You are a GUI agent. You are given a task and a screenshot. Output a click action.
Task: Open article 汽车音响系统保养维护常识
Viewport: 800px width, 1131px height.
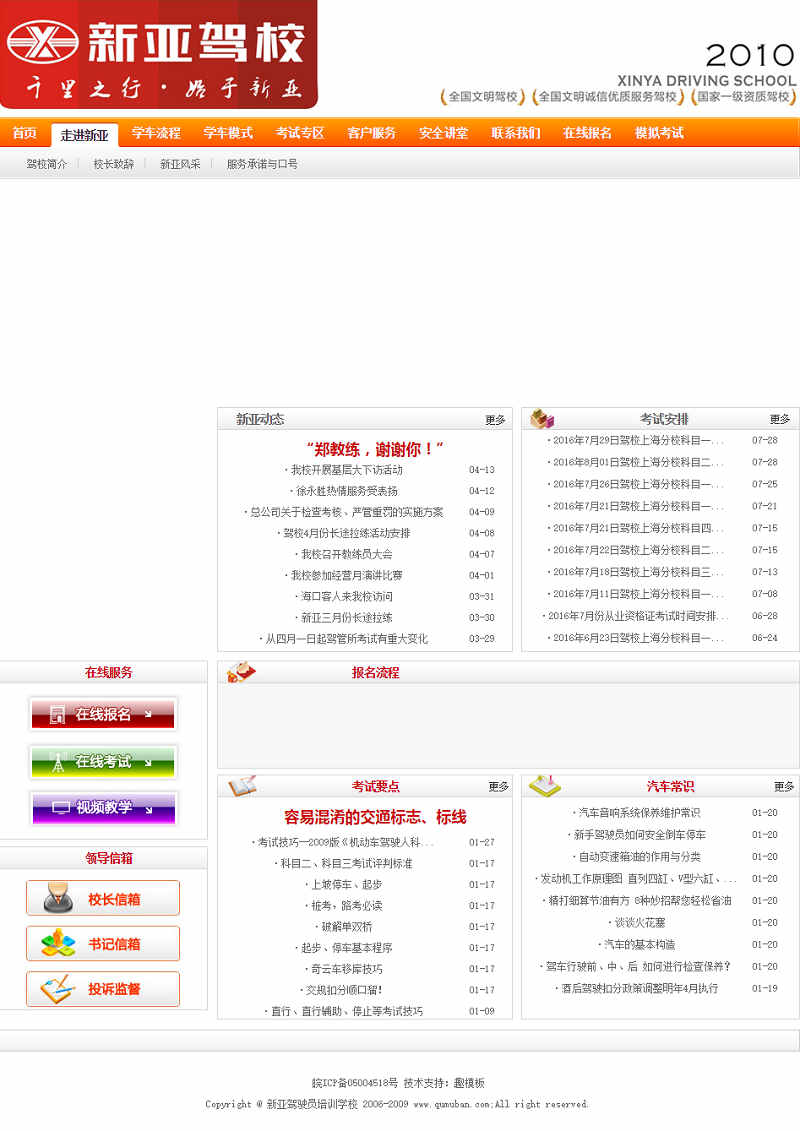pos(639,812)
